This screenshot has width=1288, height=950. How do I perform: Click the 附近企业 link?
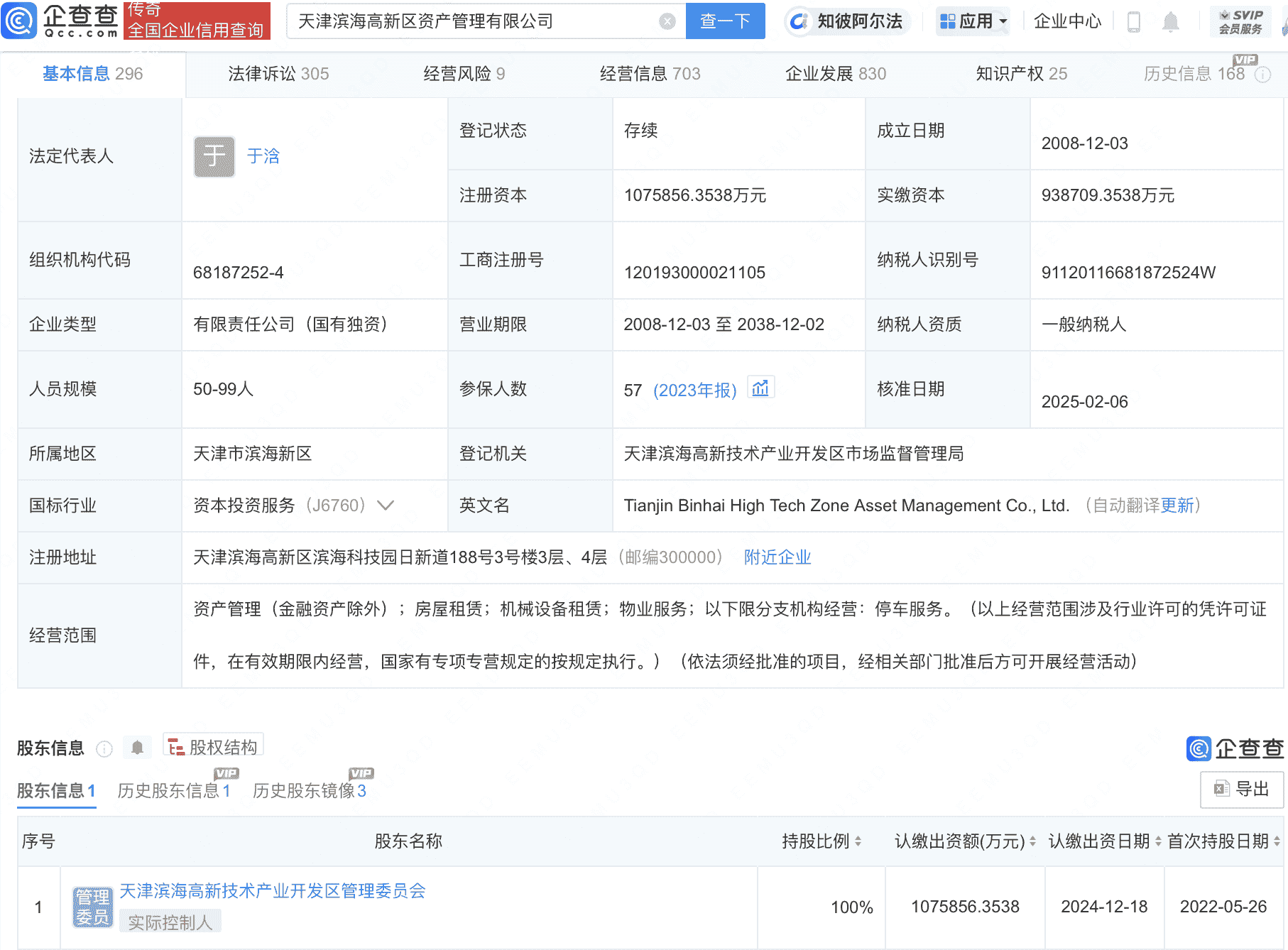pyautogui.click(x=777, y=557)
